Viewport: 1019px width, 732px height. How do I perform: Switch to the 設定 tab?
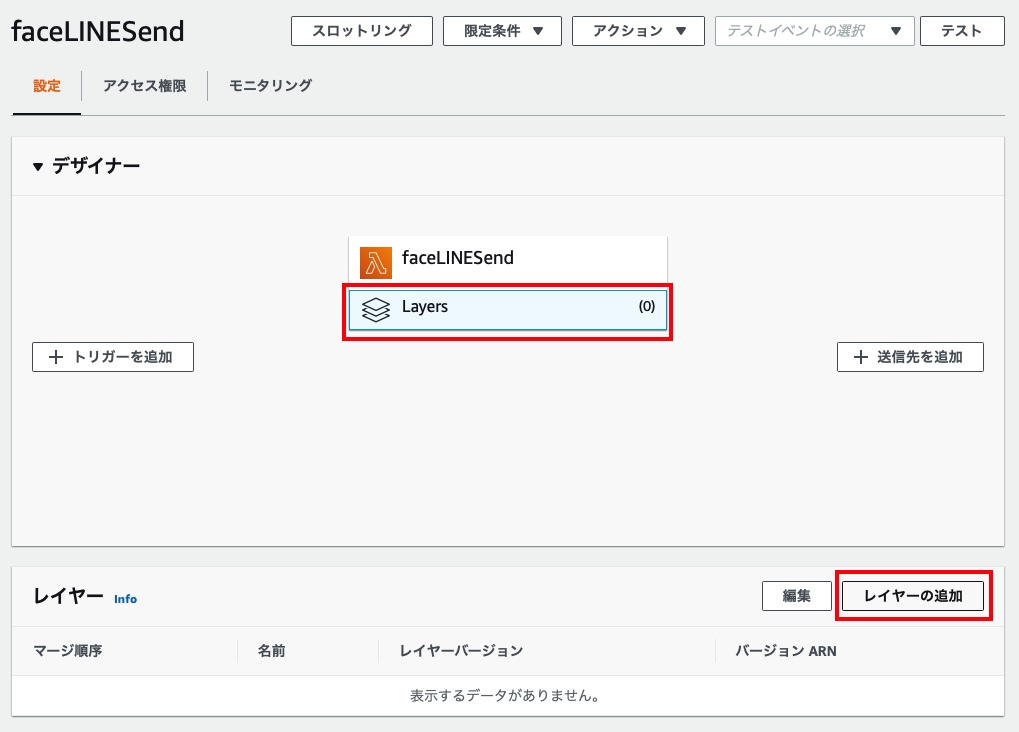point(47,86)
